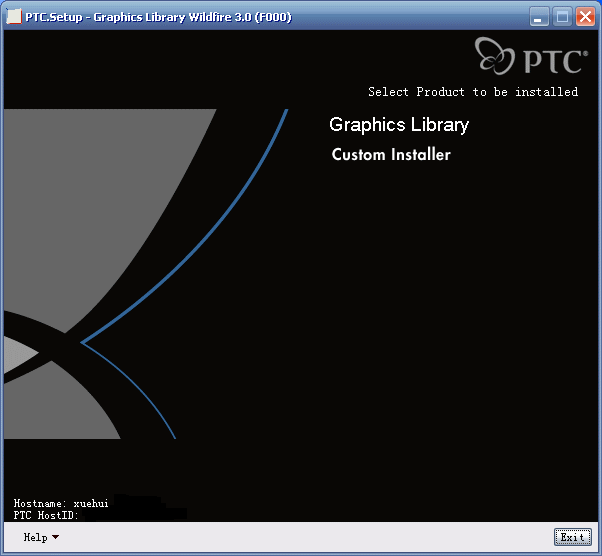Expand the Help dropdown arrow
602x556 pixels.
click(x=55, y=538)
